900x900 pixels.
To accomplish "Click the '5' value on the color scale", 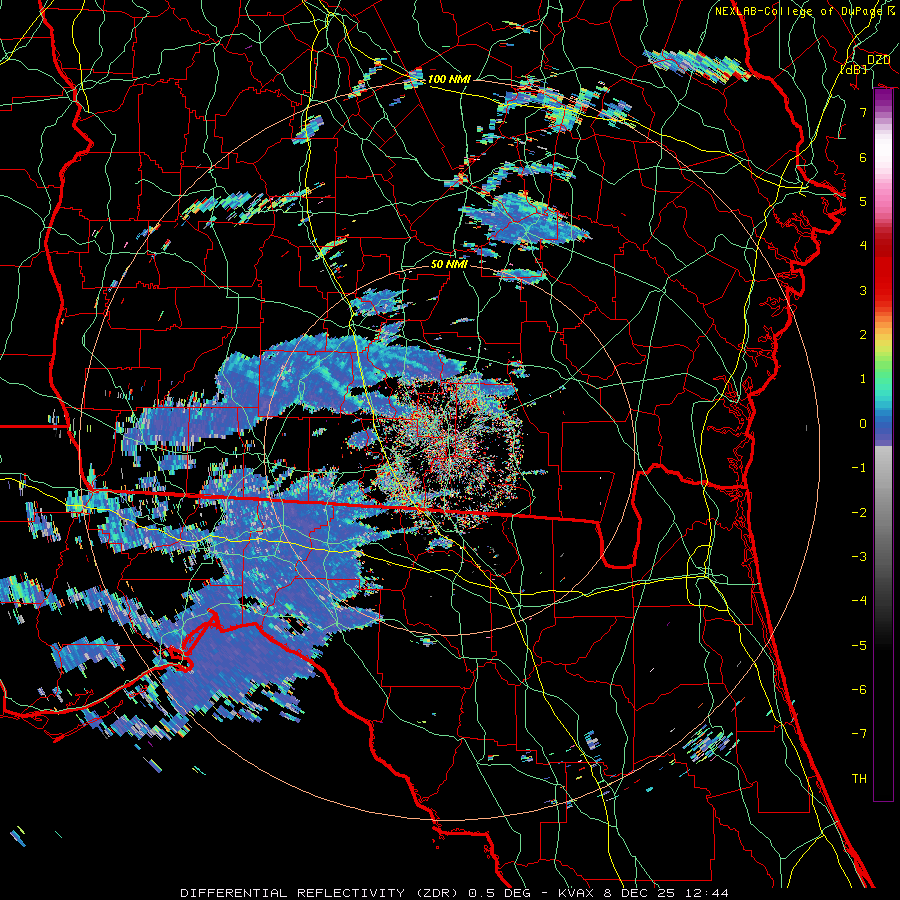I will 863,201.
